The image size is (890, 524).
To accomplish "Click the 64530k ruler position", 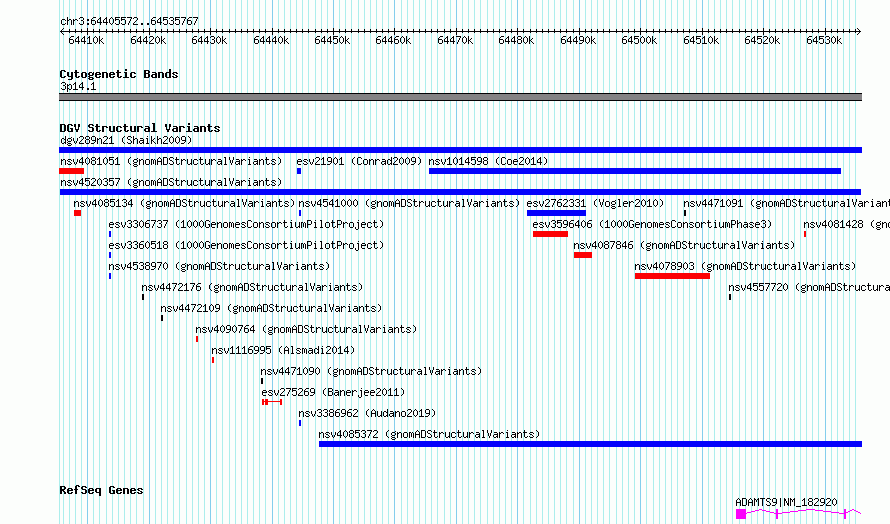I will [x=824, y=40].
